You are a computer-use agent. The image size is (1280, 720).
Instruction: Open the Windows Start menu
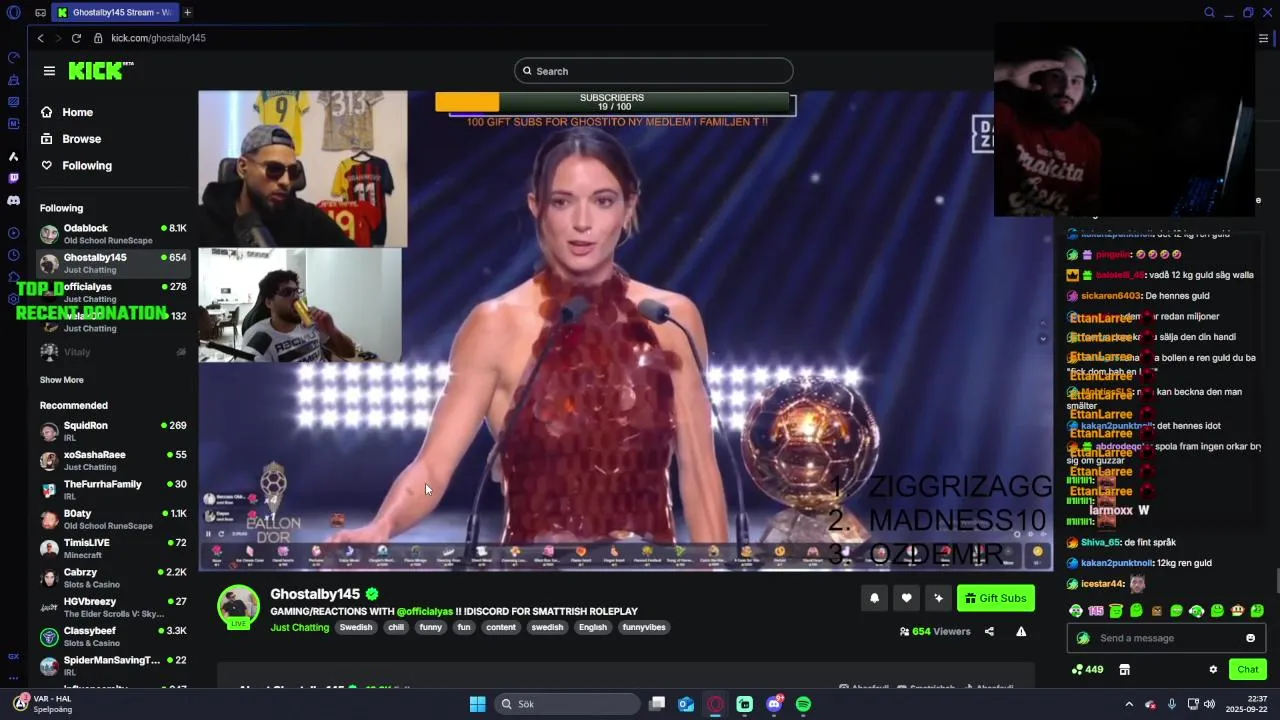pyautogui.click(x=477, y=704)
